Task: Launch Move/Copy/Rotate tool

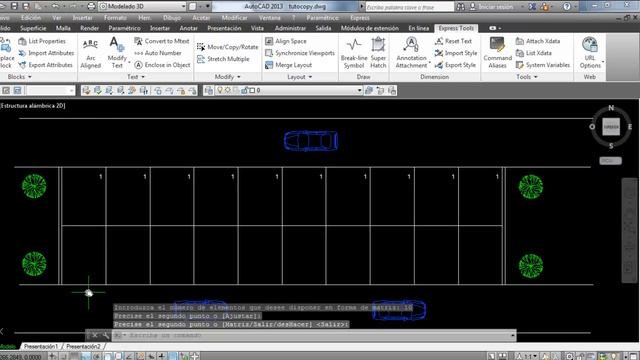Action: coord(228,47)
